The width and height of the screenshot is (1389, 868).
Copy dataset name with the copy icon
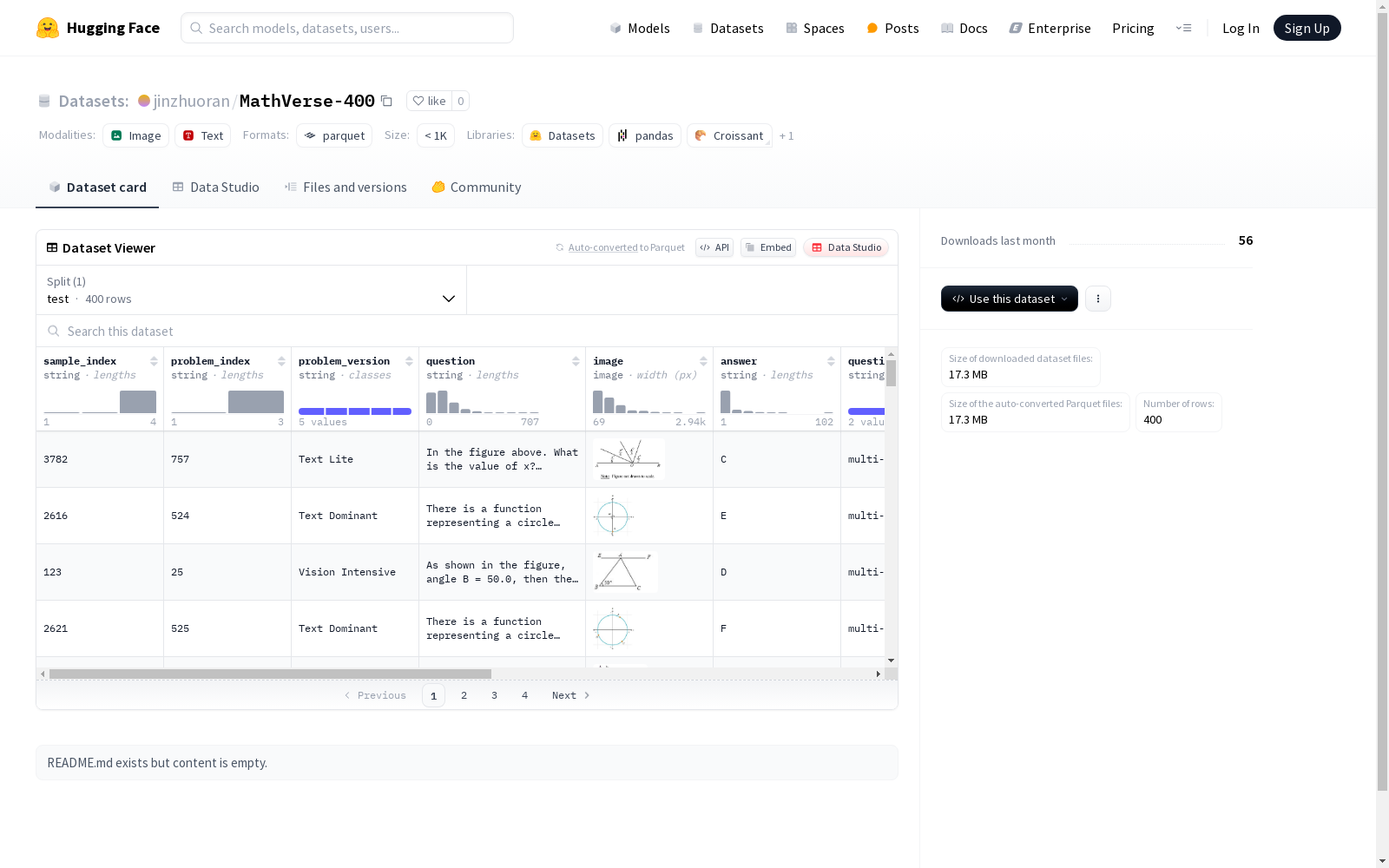tap(387, 102)
